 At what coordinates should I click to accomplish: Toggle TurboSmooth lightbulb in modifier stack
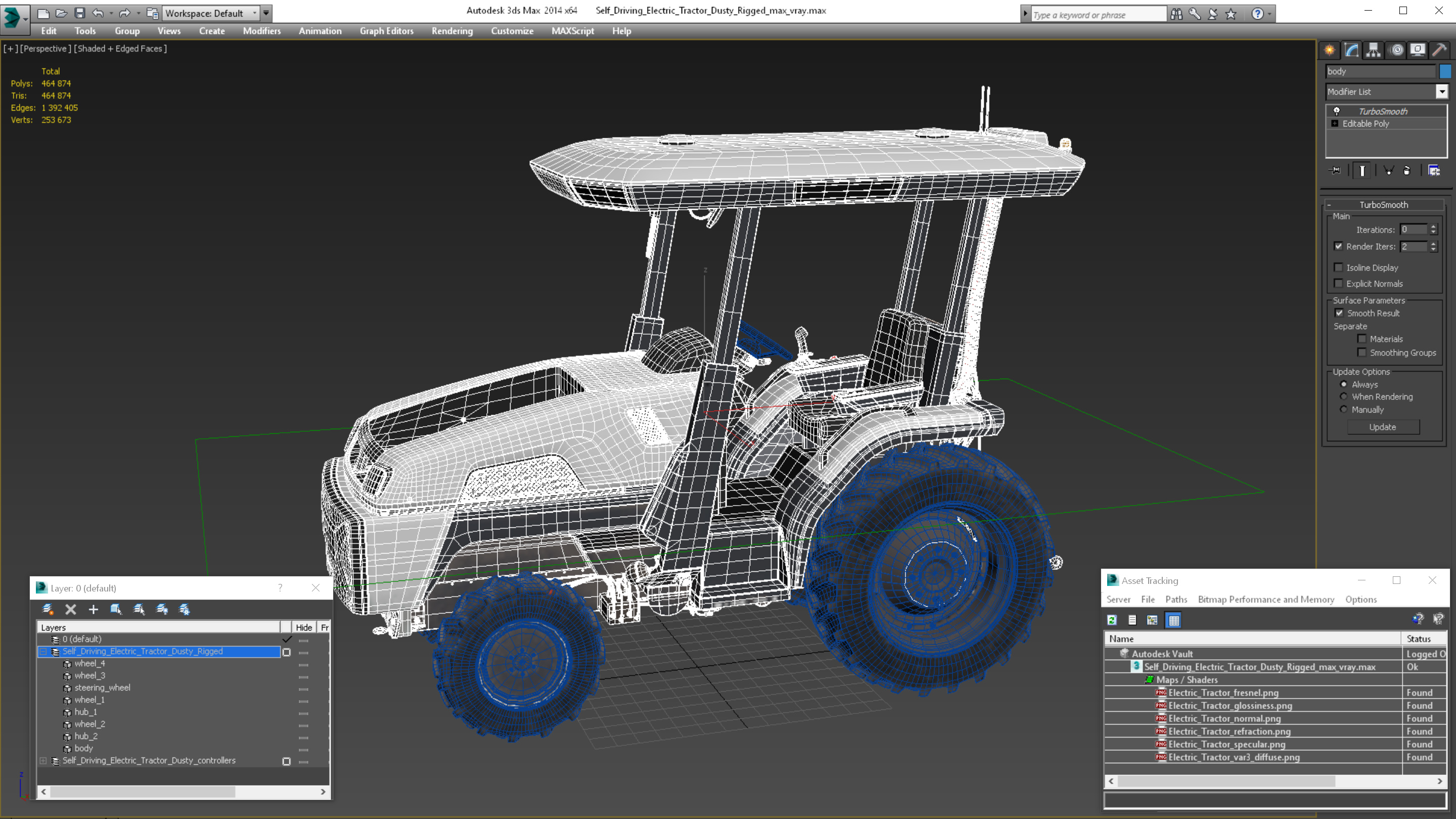tap(1337, 111)
